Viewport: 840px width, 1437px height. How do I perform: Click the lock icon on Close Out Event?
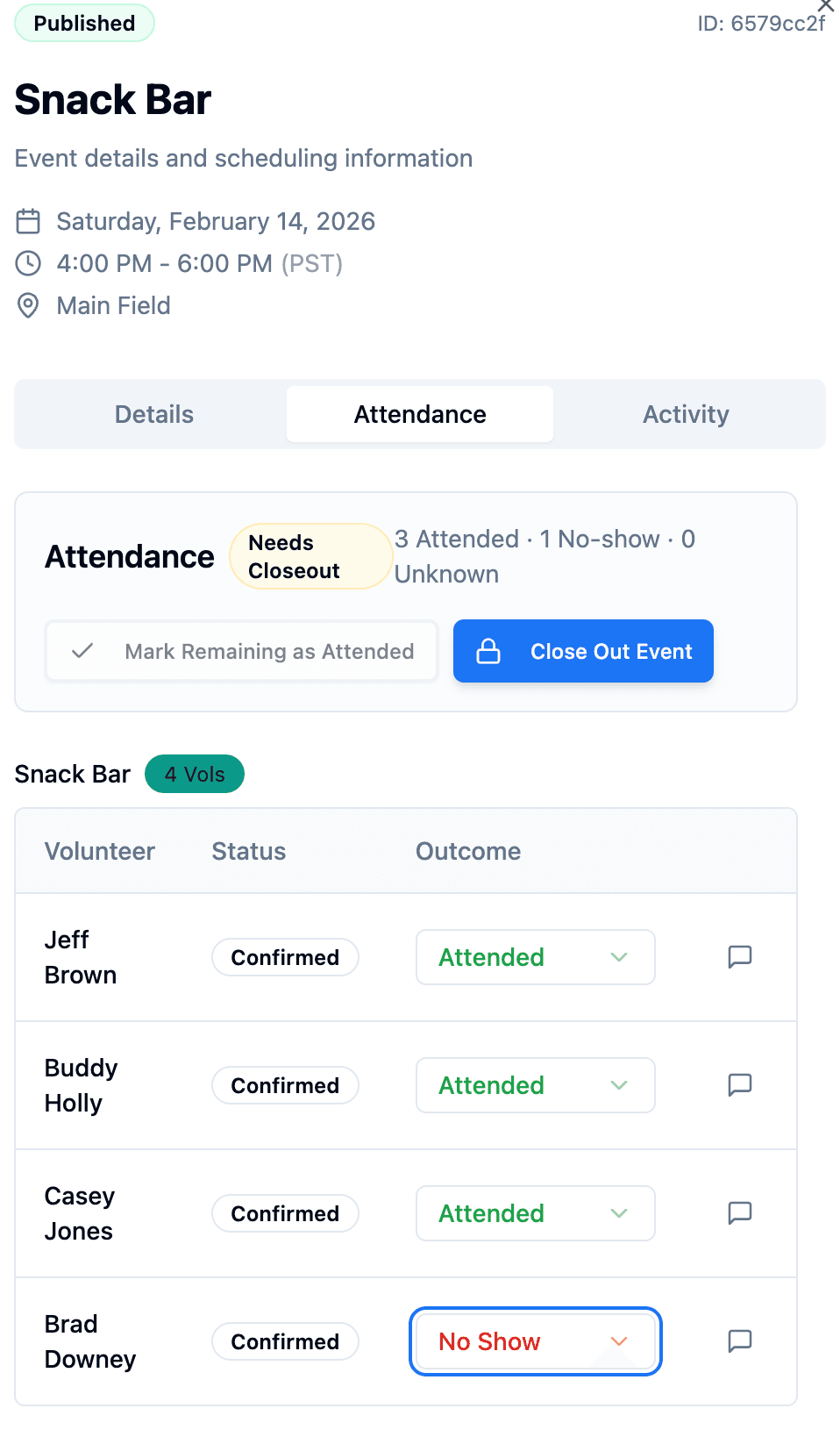(x=488, y=651)
